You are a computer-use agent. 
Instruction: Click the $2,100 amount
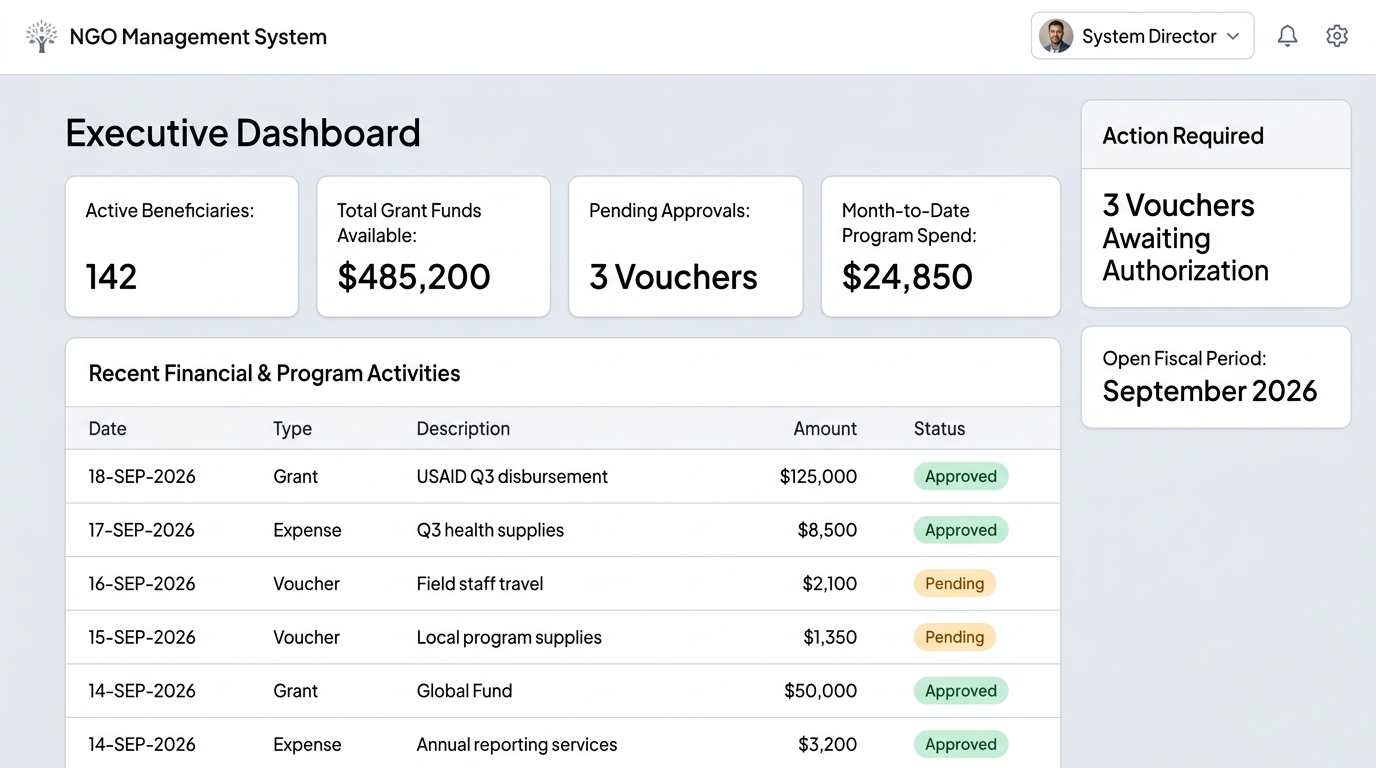830,584
